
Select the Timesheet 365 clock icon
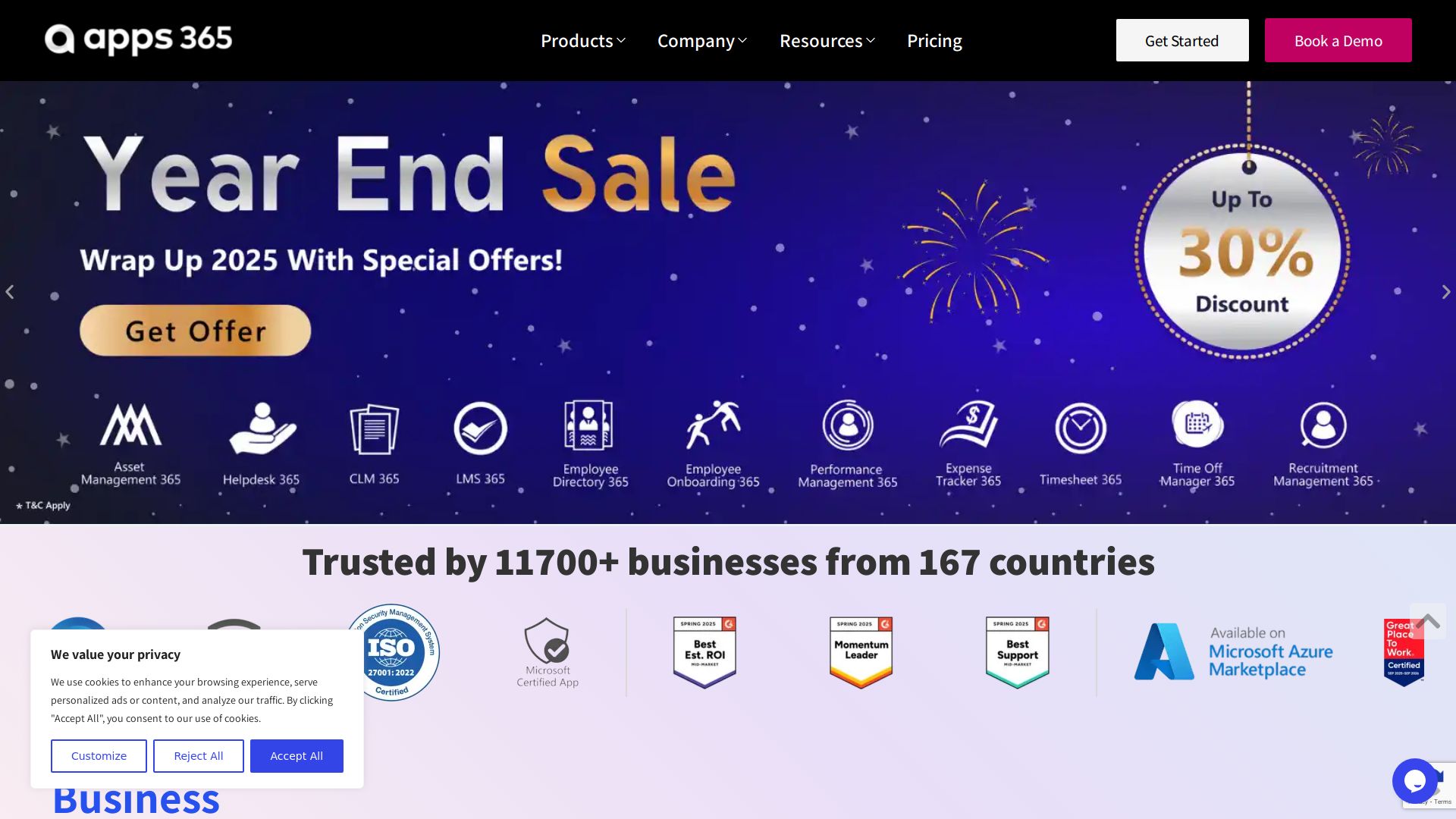tap(1081, 428)
